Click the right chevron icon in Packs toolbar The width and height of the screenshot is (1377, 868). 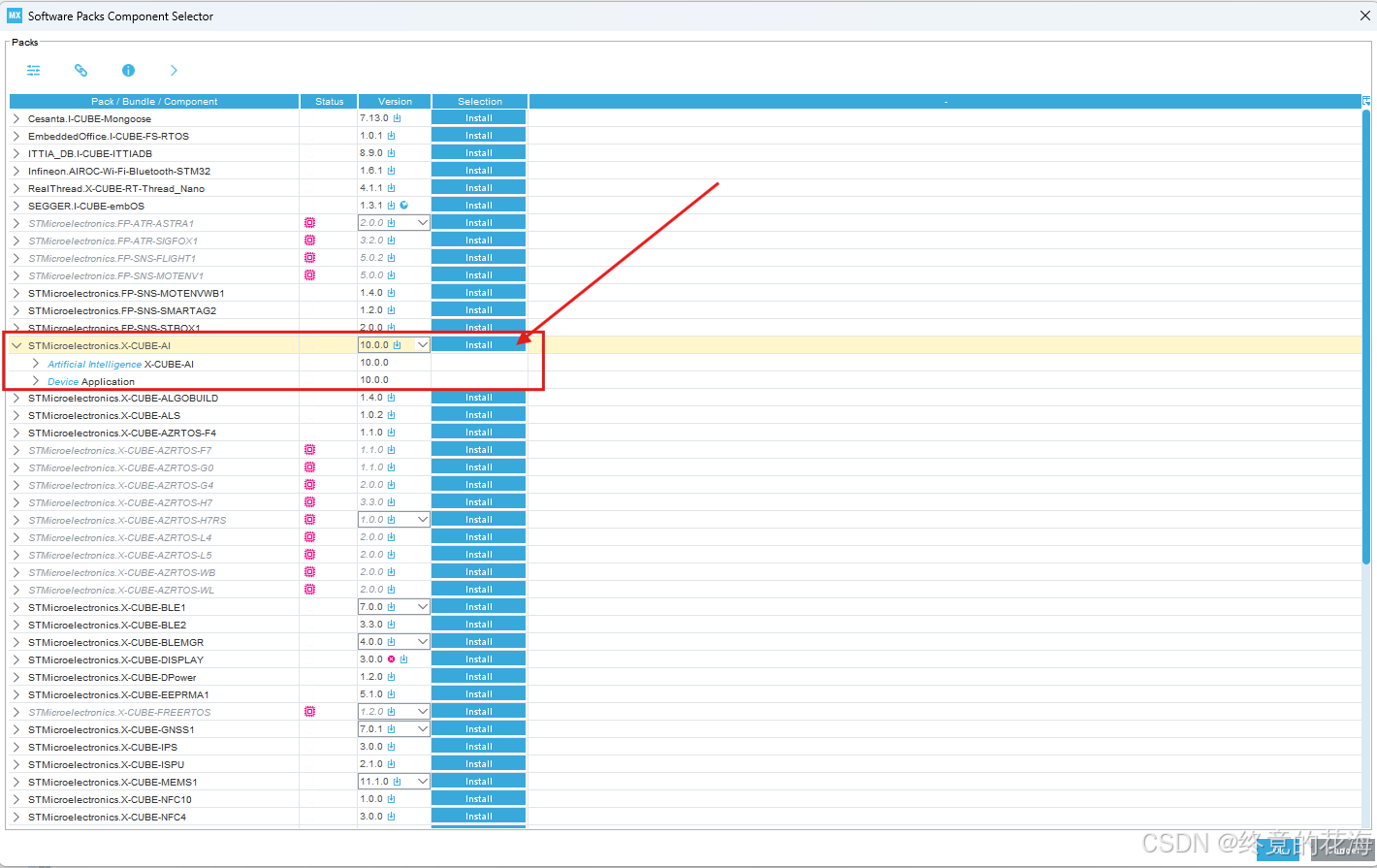(174, 71)
